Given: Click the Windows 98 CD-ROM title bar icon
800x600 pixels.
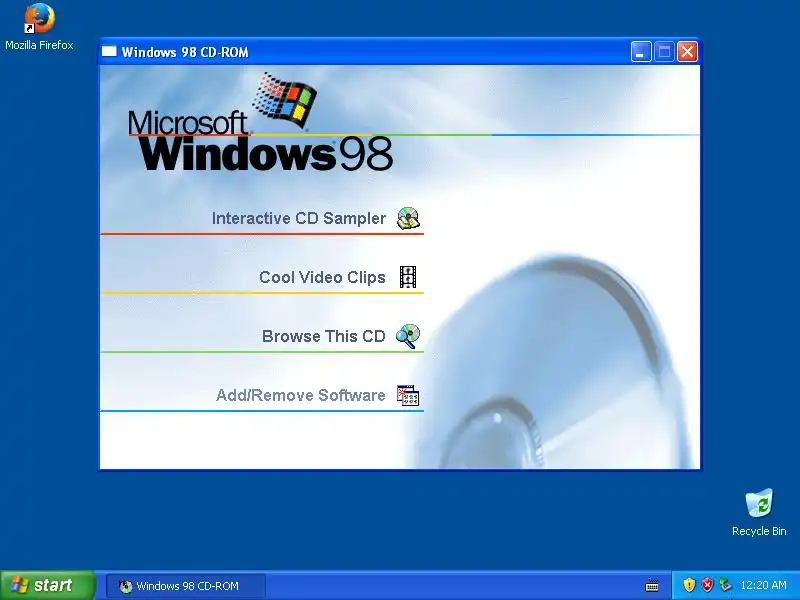Looking at the screenshot, I should coord(109,52).
